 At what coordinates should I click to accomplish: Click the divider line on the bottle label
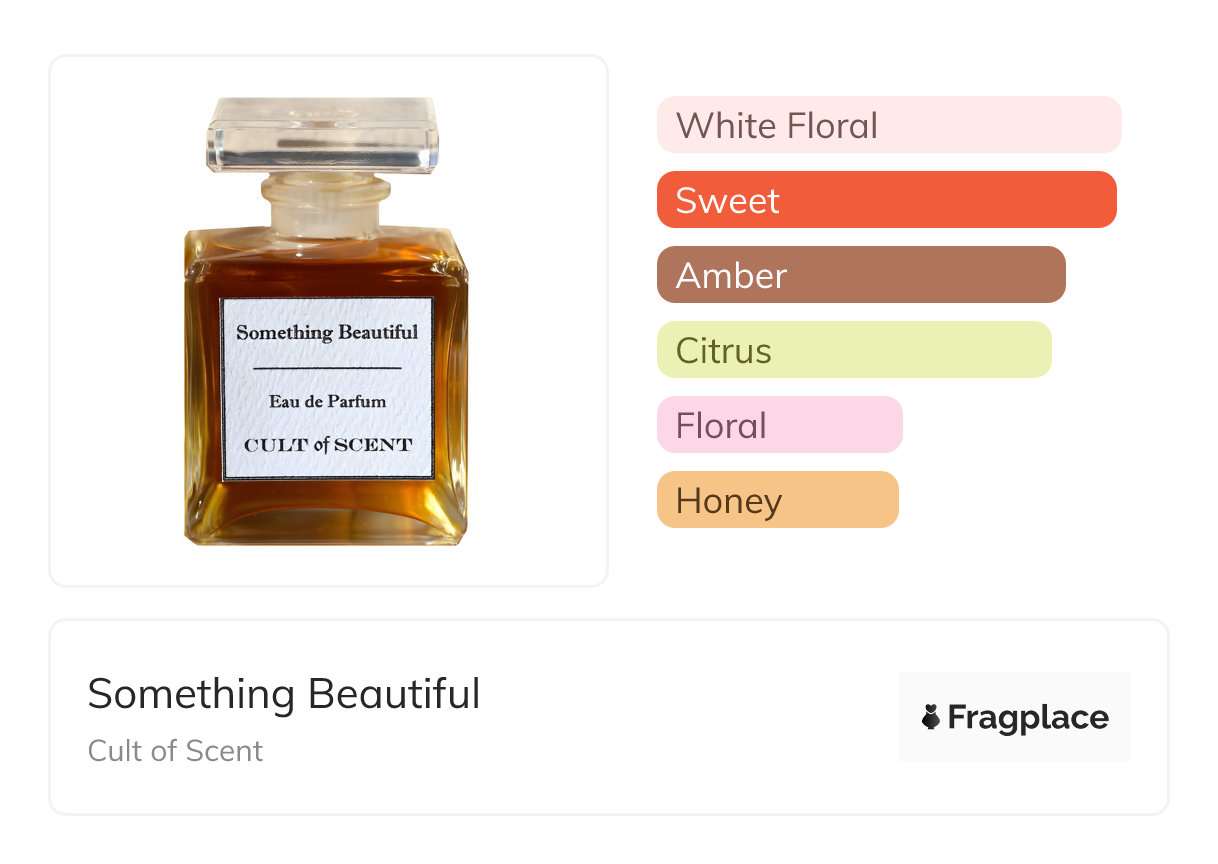(327, 368)
